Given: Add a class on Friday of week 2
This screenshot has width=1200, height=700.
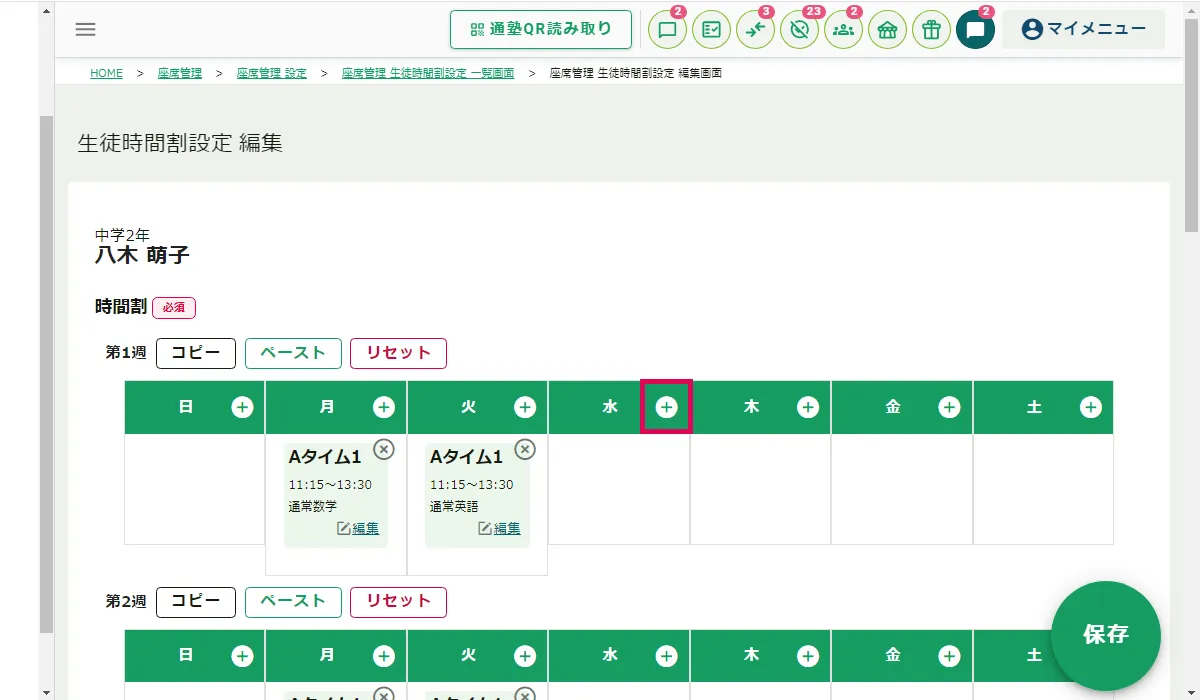Looking at the screenshot, I should point(949,656).
